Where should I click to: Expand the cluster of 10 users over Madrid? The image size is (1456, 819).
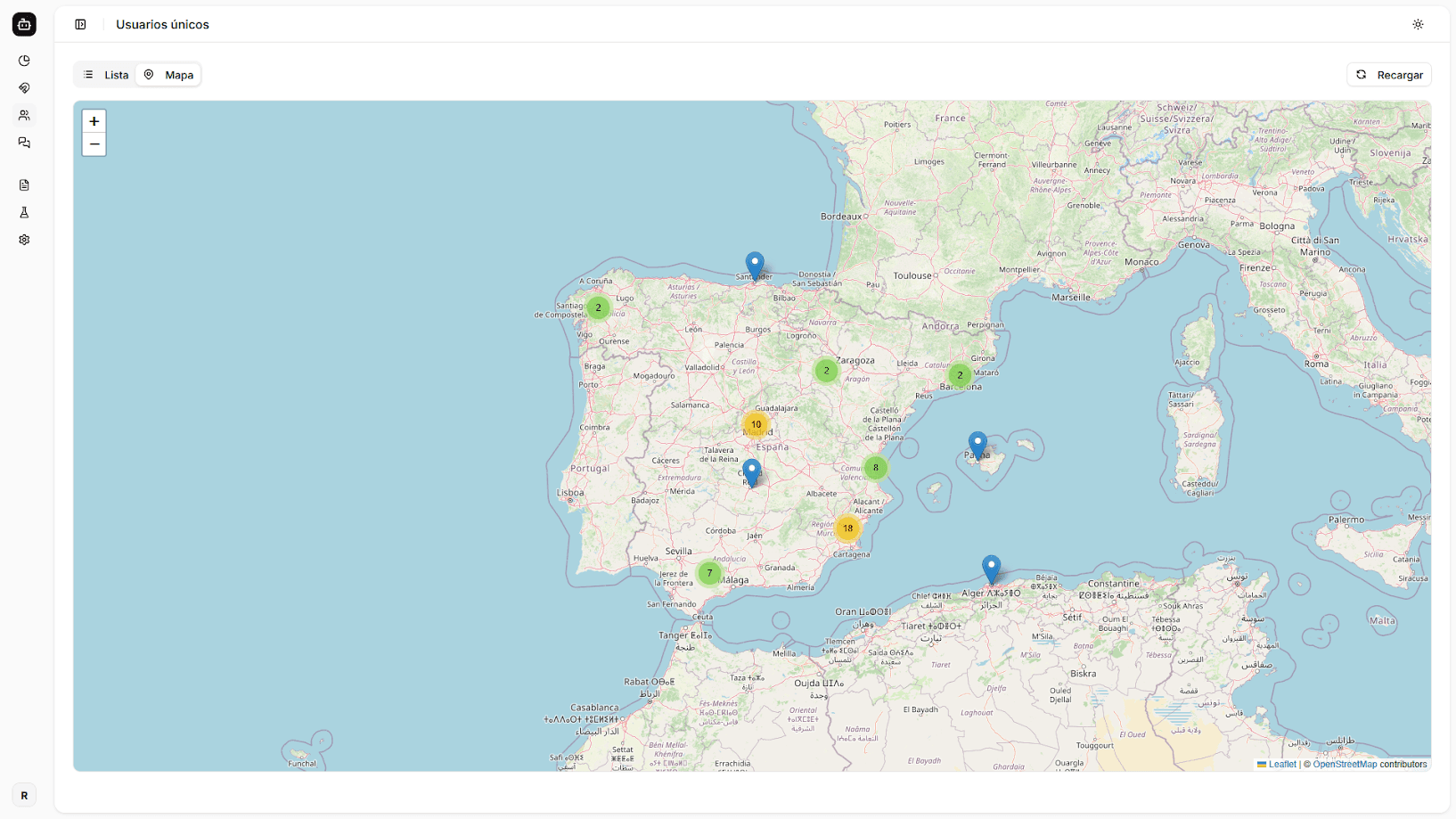(x=756, y=425)
